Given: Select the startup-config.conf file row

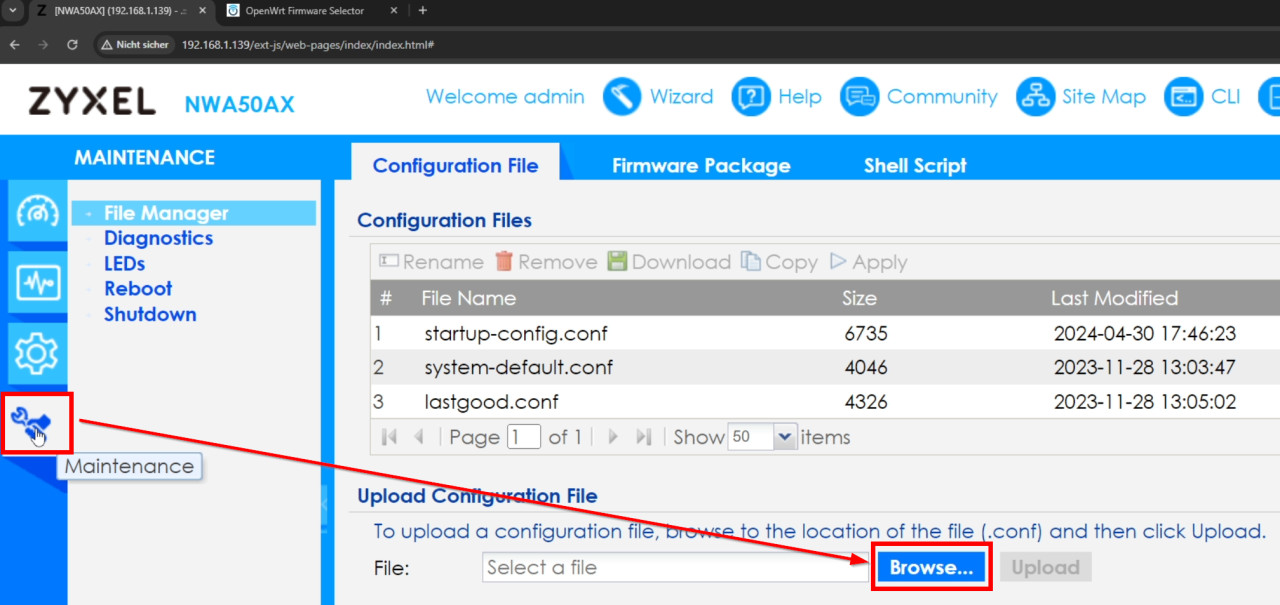Looking at the screenshot, I should tap(515, 333).
